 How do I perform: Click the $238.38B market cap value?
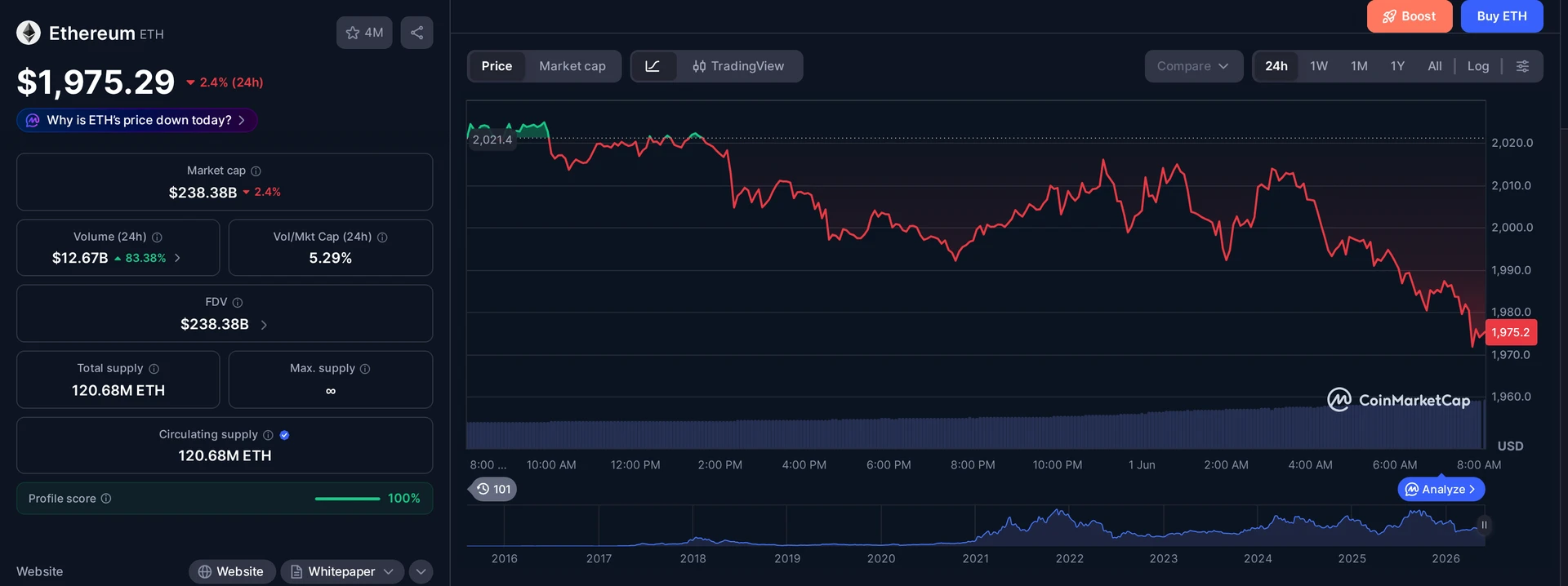click(203, 193)
